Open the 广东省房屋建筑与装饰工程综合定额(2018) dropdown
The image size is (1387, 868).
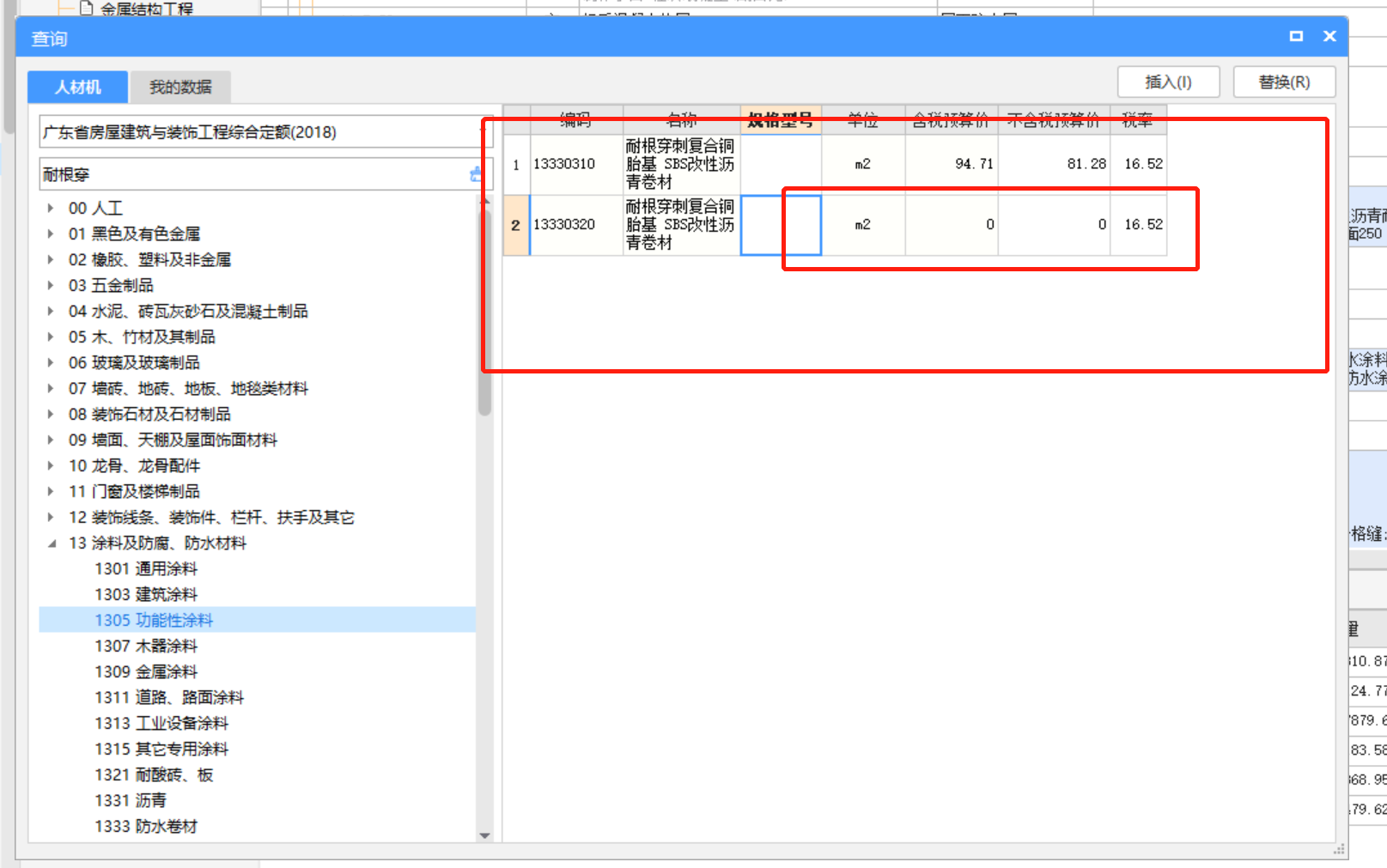click(x=265, y=132)
